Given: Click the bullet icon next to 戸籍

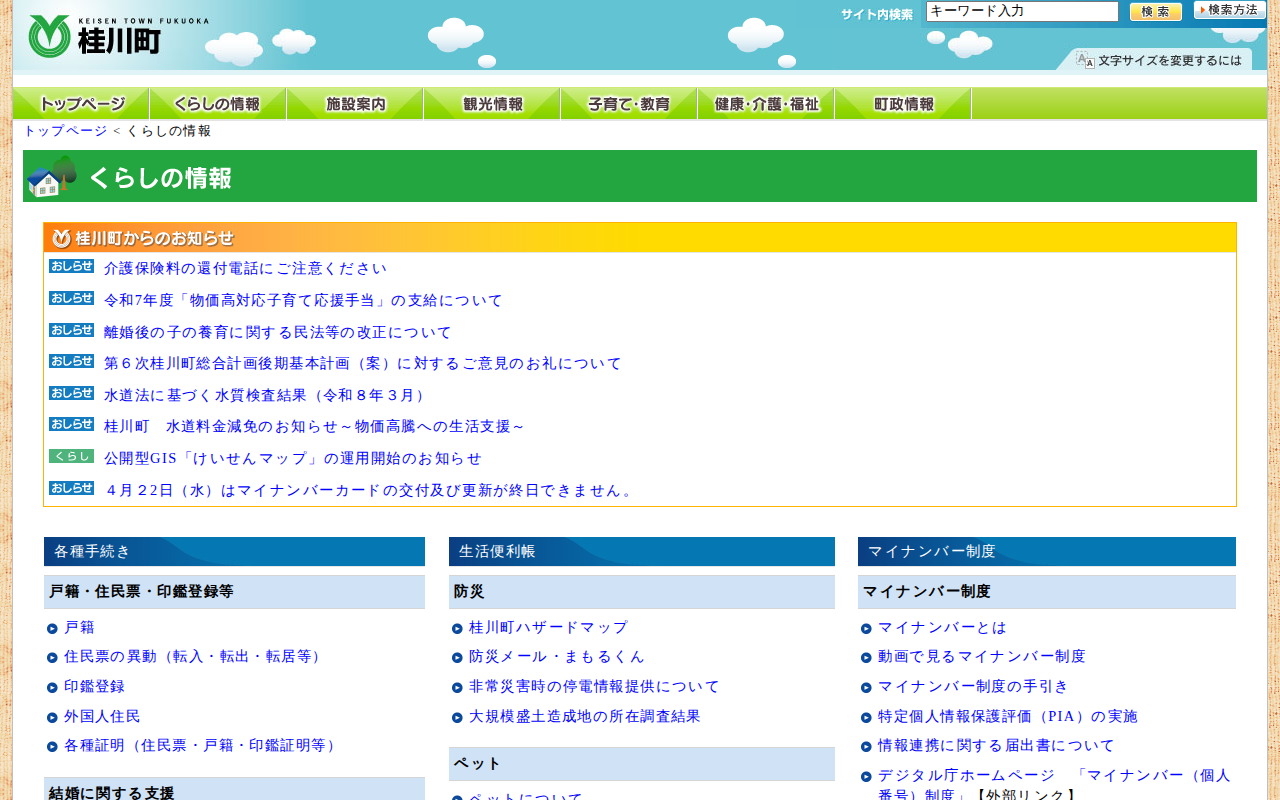Looking at the screenshot, I should coord(52,628).
